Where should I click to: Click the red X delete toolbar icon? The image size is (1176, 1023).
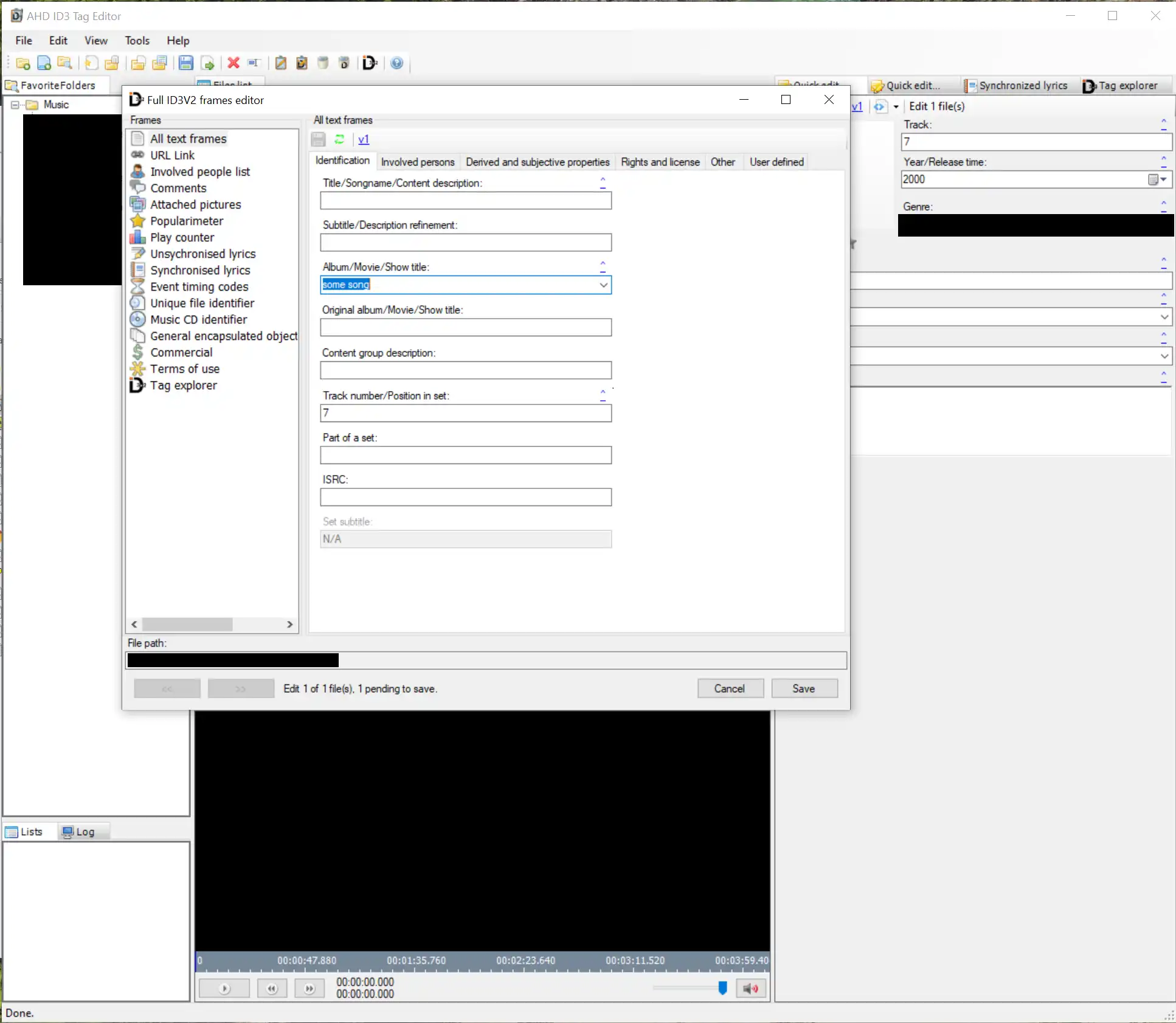point(233,63)
